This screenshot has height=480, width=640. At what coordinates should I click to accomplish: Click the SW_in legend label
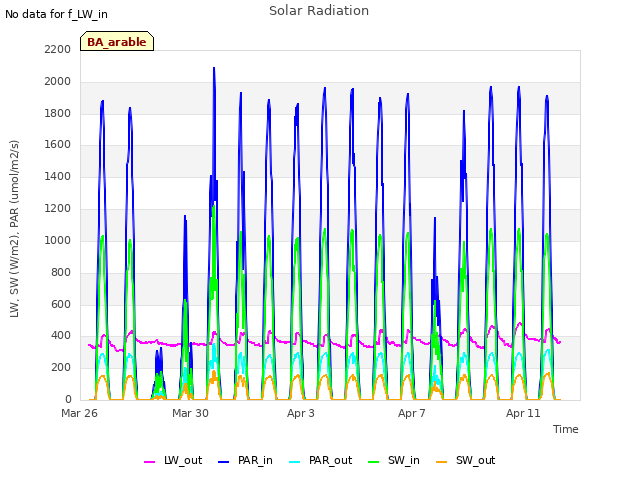tap(404, 460)
